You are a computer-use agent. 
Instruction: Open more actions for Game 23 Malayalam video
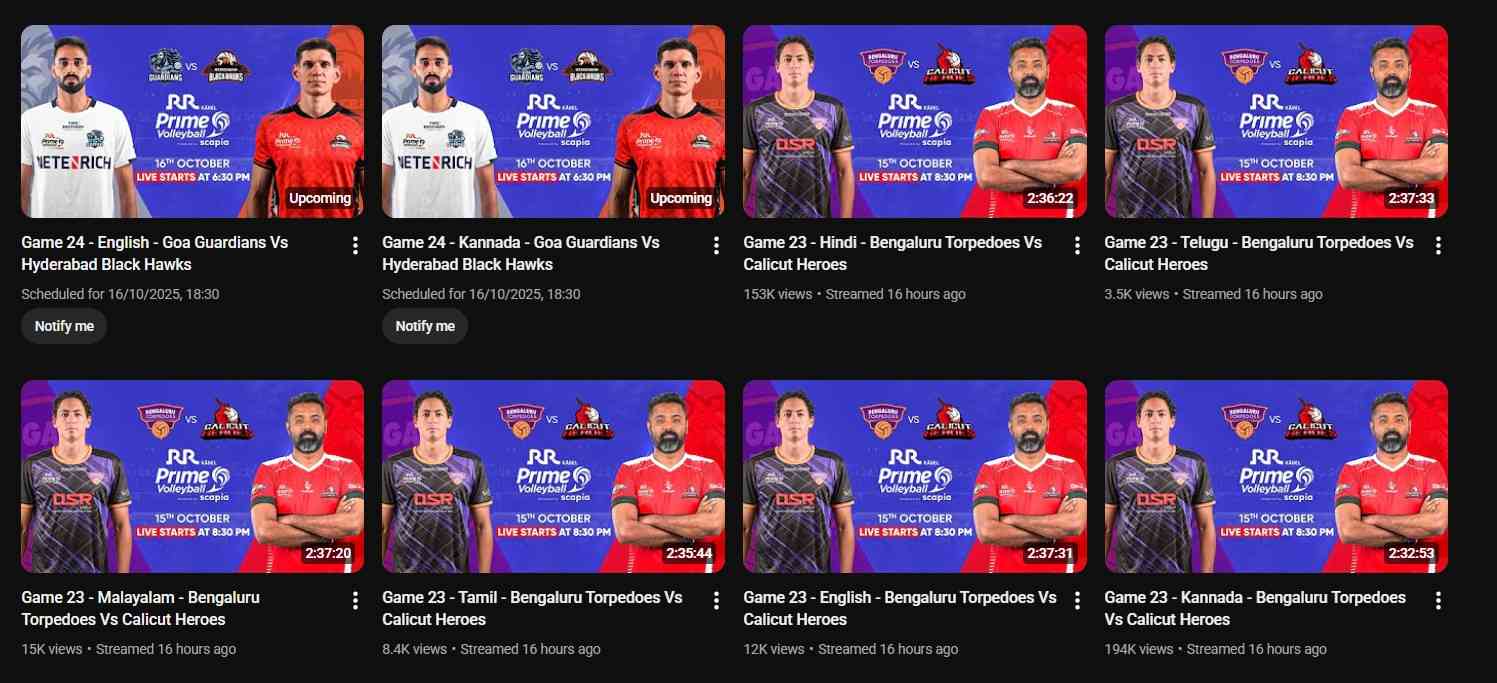(355, 600)
